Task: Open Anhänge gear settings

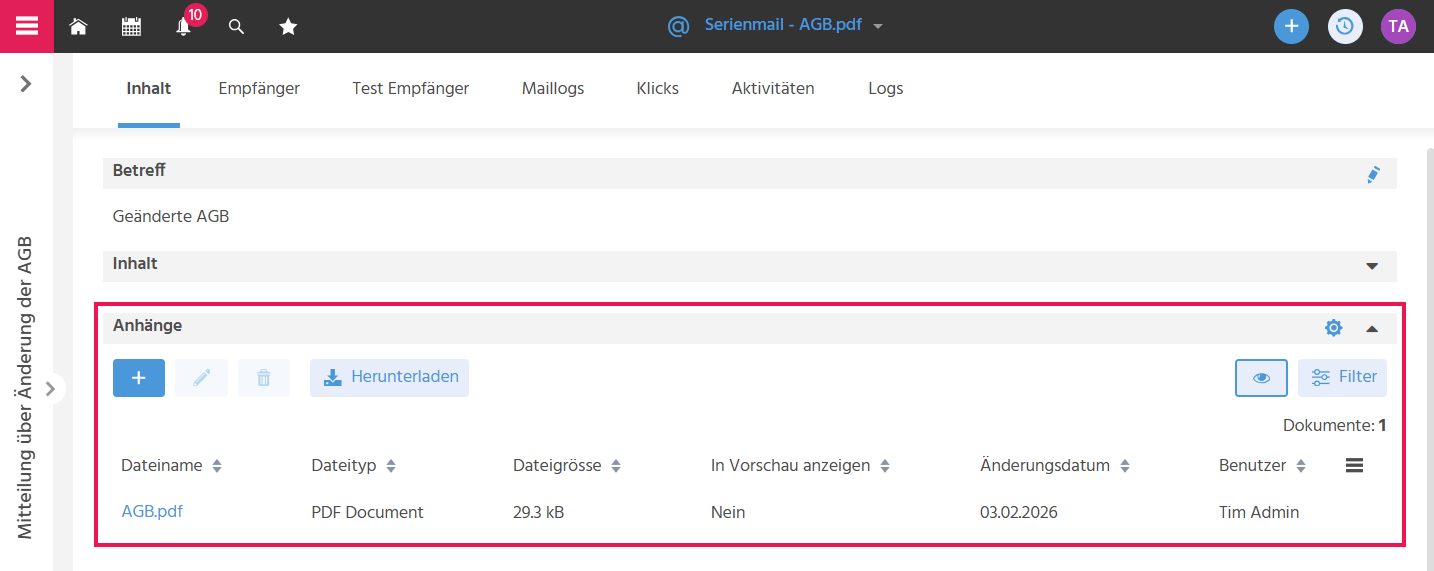Action: 1333,328
